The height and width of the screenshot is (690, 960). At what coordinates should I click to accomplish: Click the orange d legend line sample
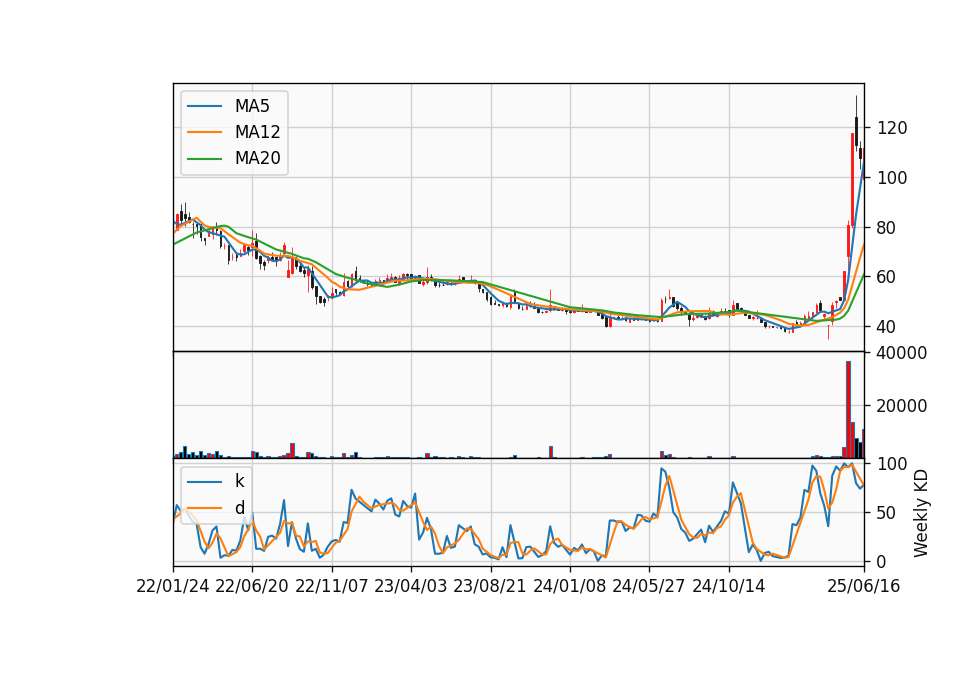tap(204, 508)
